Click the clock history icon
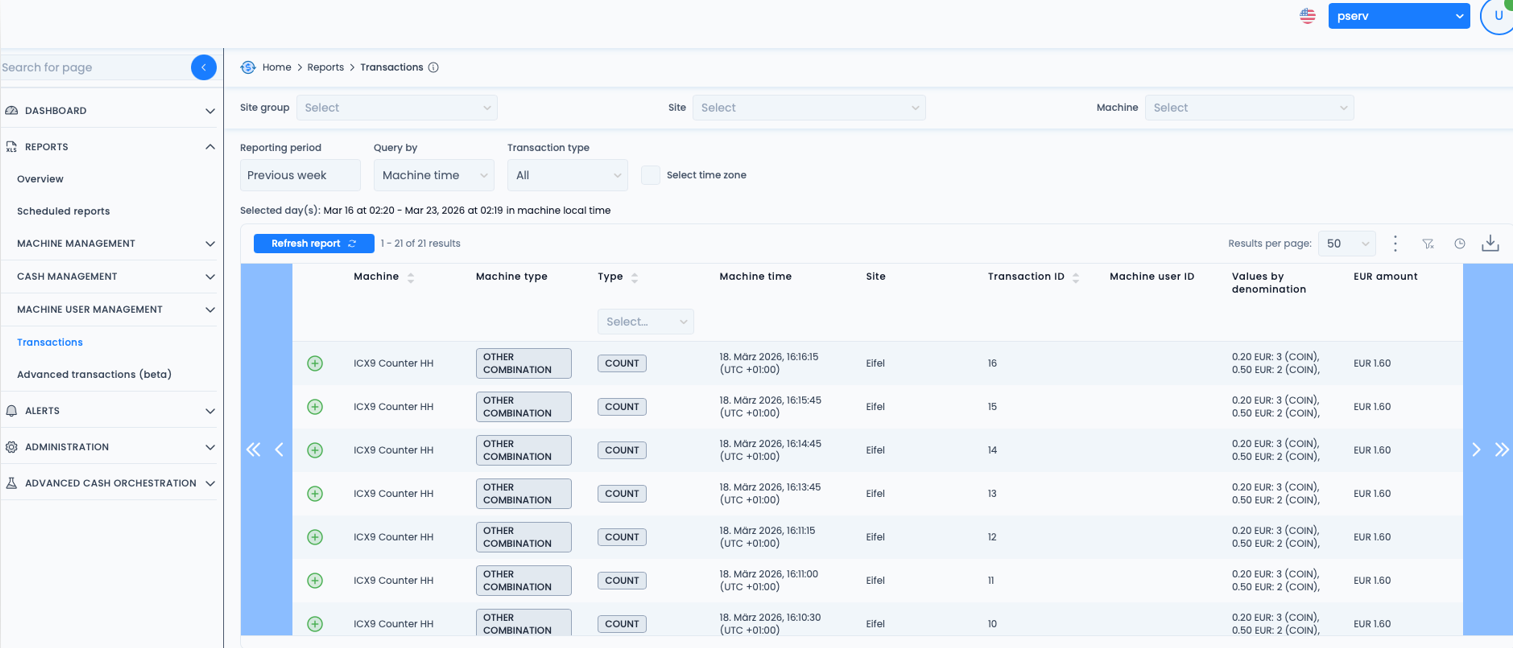 tap(1460, 243)
